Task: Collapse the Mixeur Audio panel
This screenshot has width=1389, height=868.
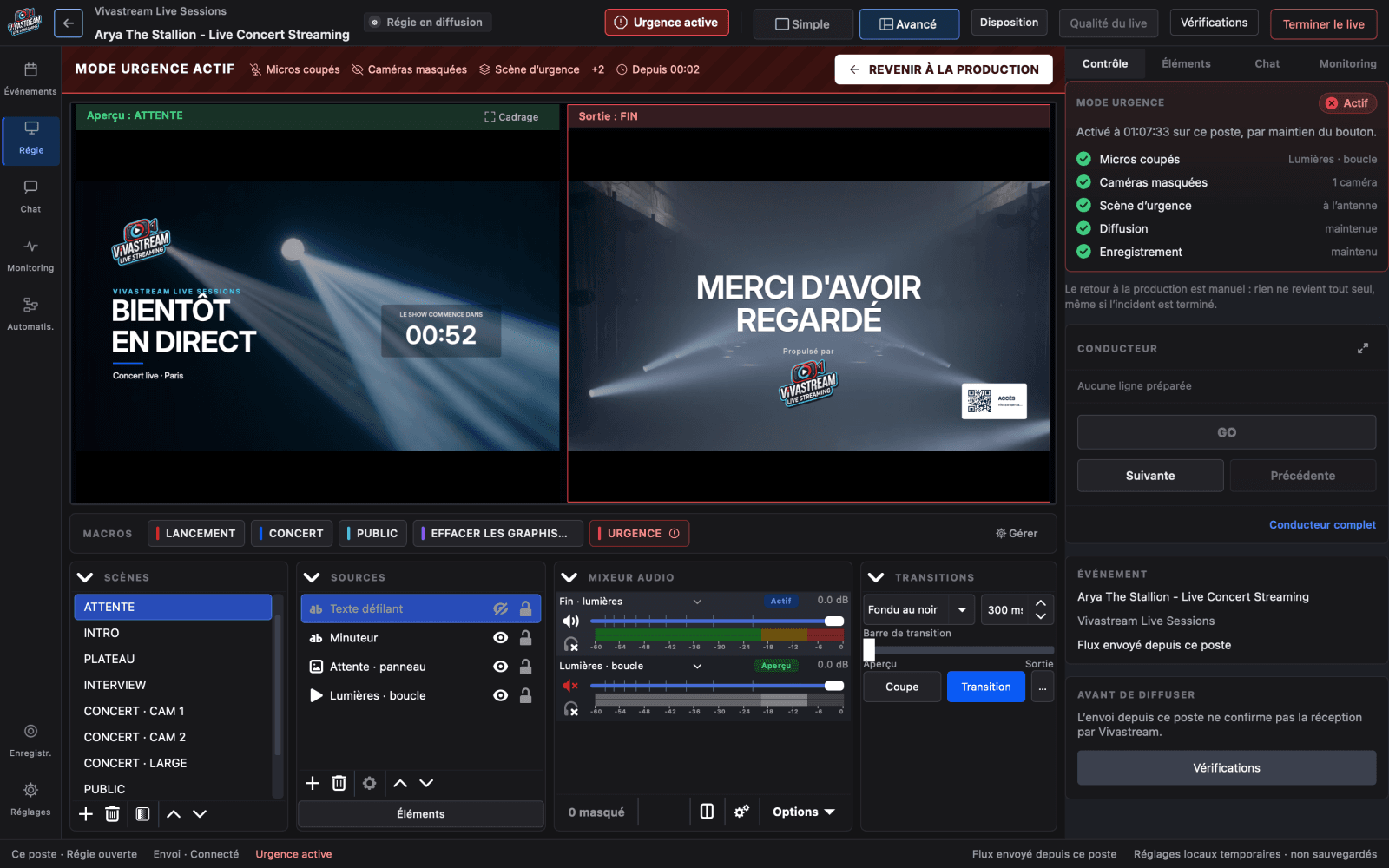Action: pos(569,577)
